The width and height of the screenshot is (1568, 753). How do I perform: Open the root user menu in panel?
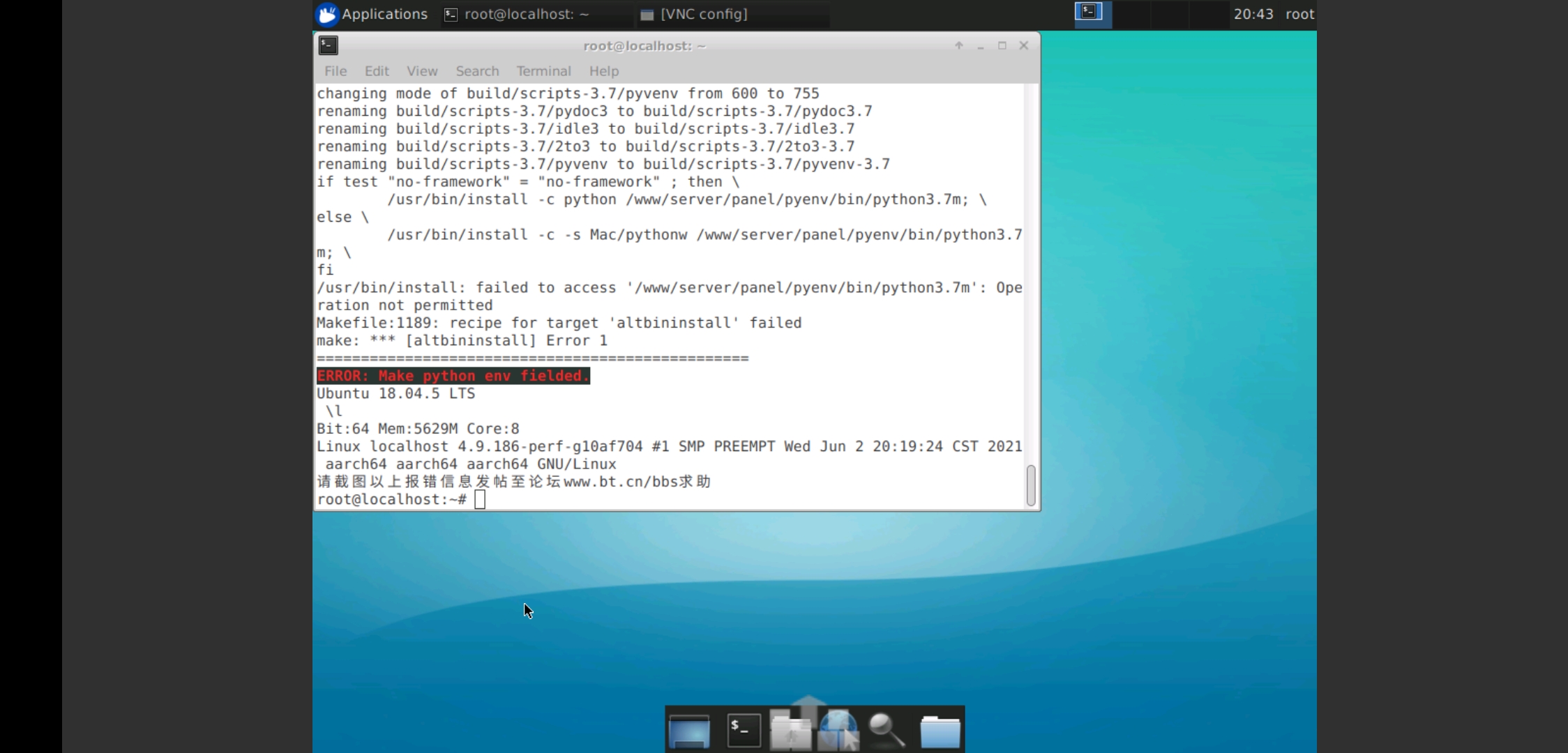coord(1299,14)
